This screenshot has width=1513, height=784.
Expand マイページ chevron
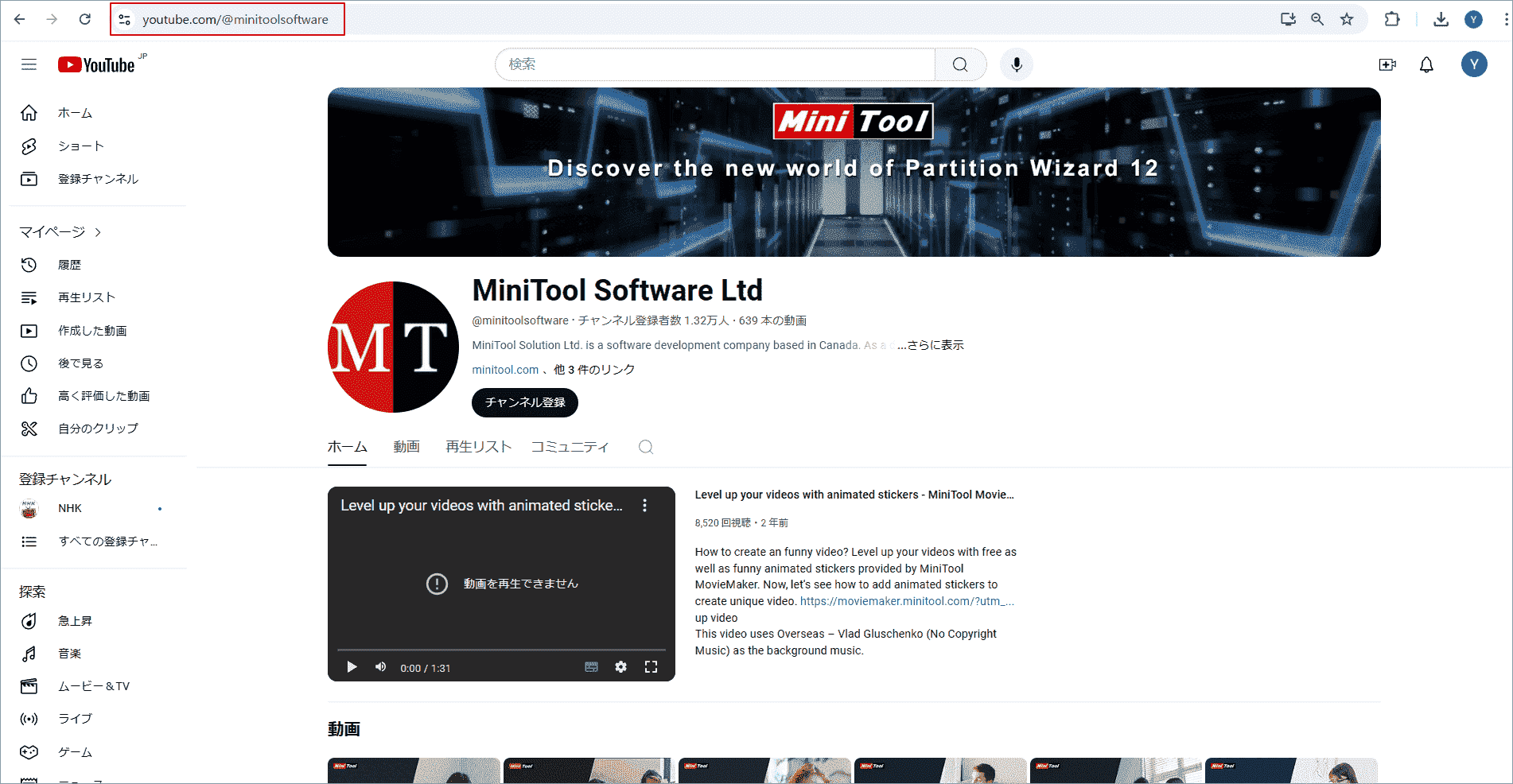[98, 232]
